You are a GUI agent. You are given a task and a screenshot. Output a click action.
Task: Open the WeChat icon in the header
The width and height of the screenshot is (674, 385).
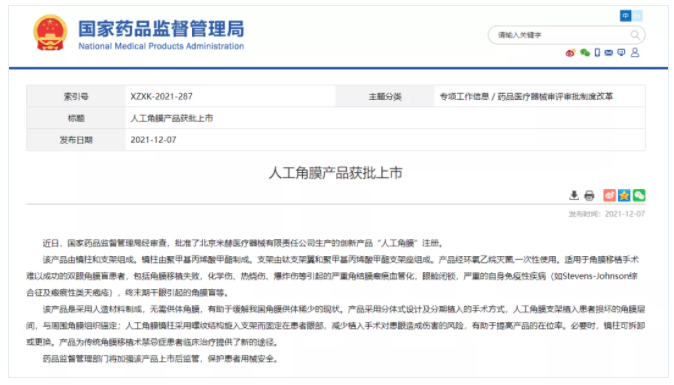(x=585, y=52)
